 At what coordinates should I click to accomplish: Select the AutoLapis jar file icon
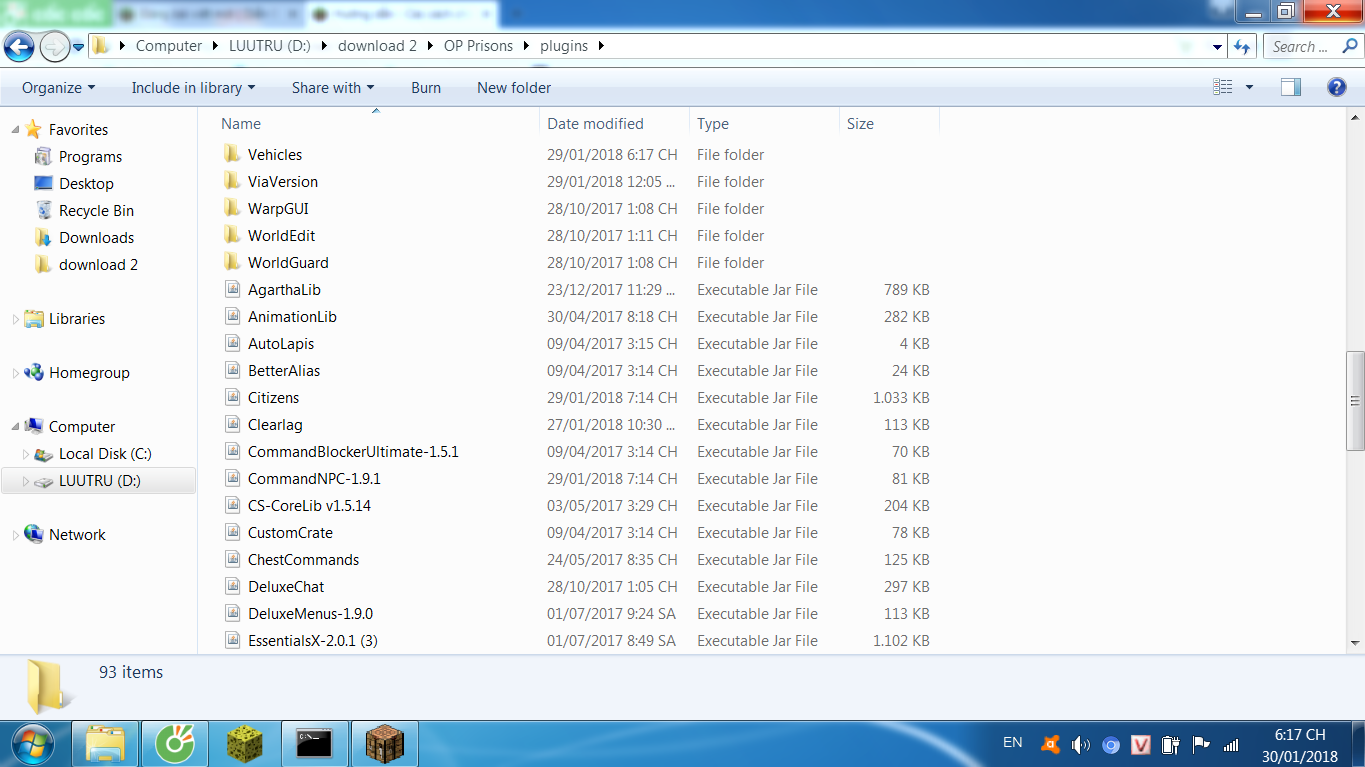coord(232,343)
